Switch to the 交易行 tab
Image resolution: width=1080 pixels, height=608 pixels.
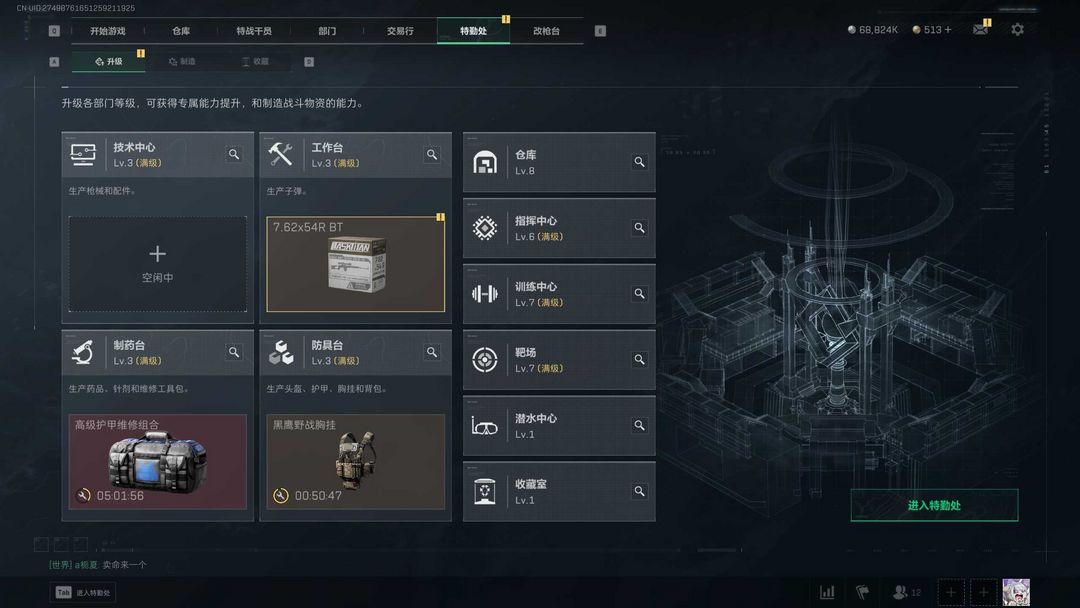[x=400, y=31]
